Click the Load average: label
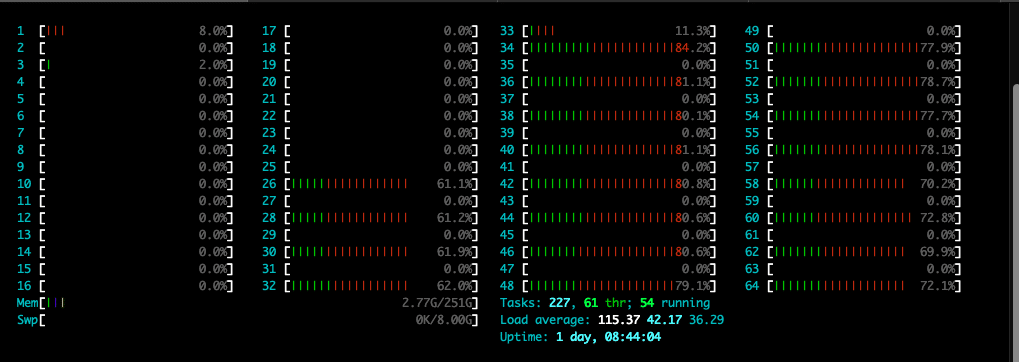 click(x=545, y=320)
